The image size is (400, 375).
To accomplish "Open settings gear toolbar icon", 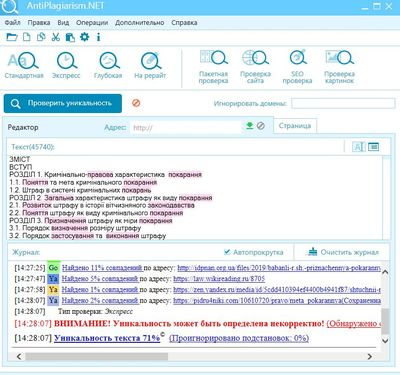I will click(85, 37).
